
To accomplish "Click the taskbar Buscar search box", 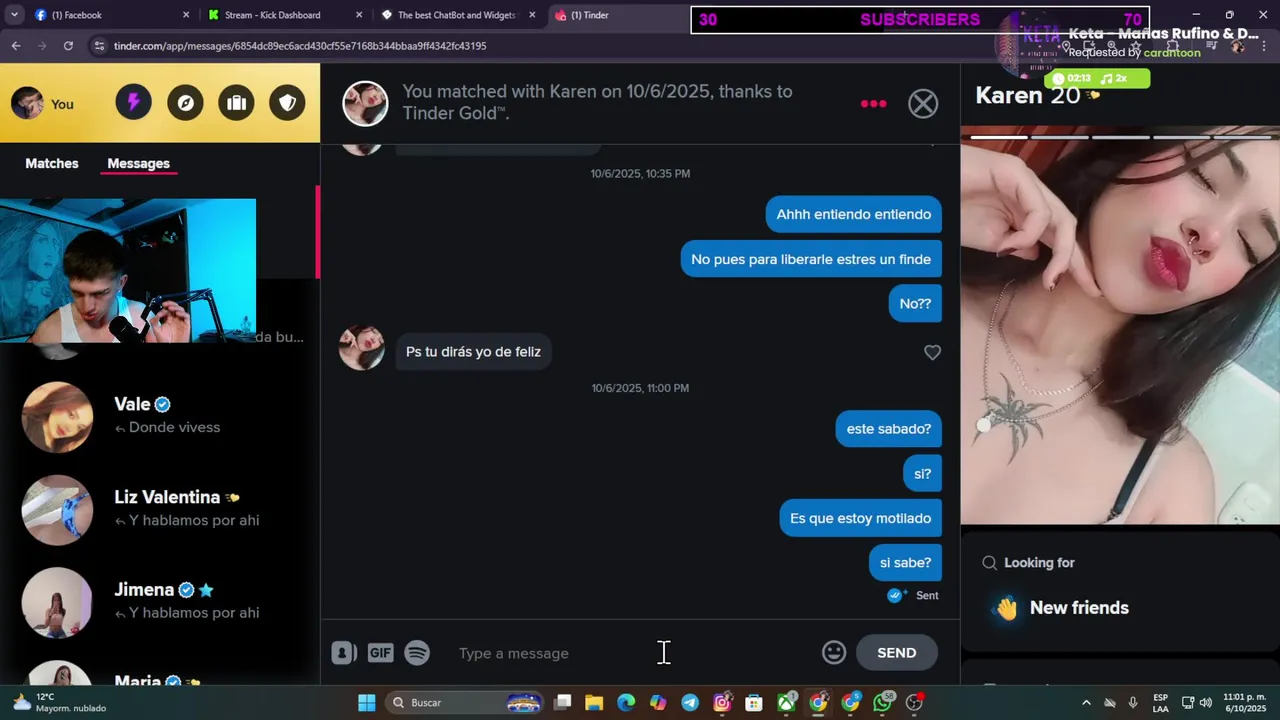I will 466,703.
